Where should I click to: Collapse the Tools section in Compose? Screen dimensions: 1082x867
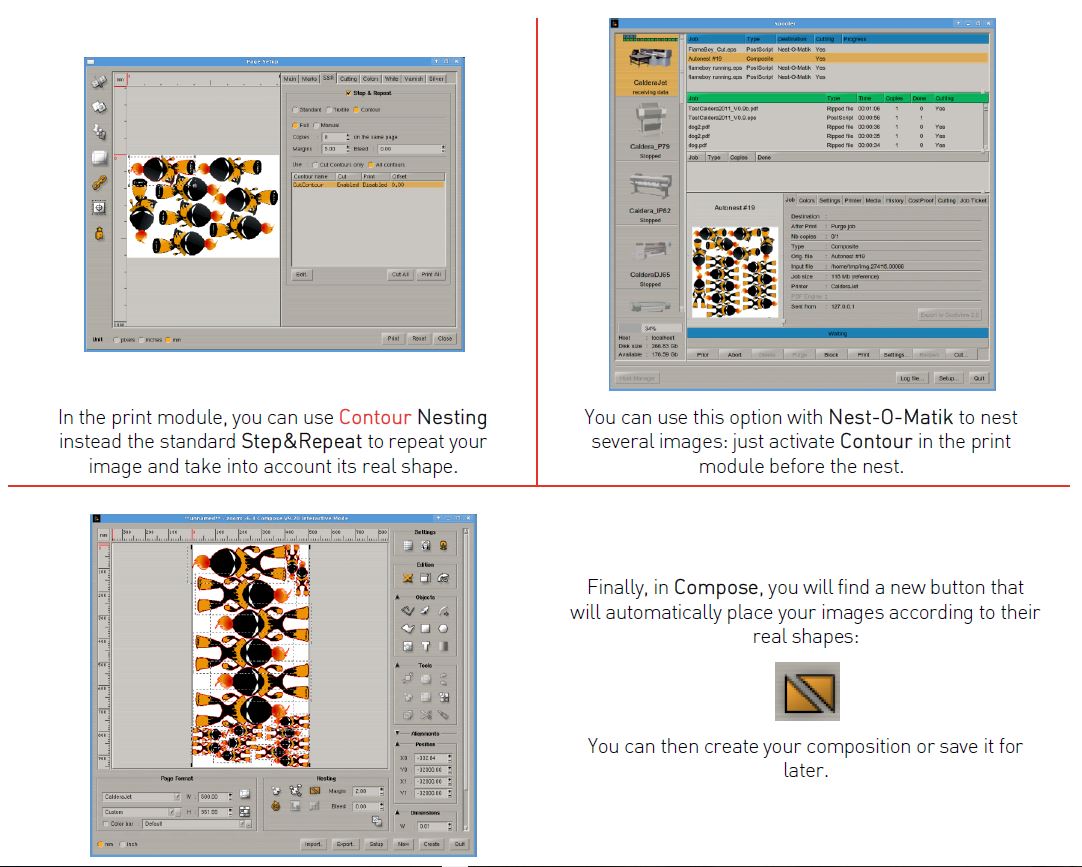(x=397, y=665)
